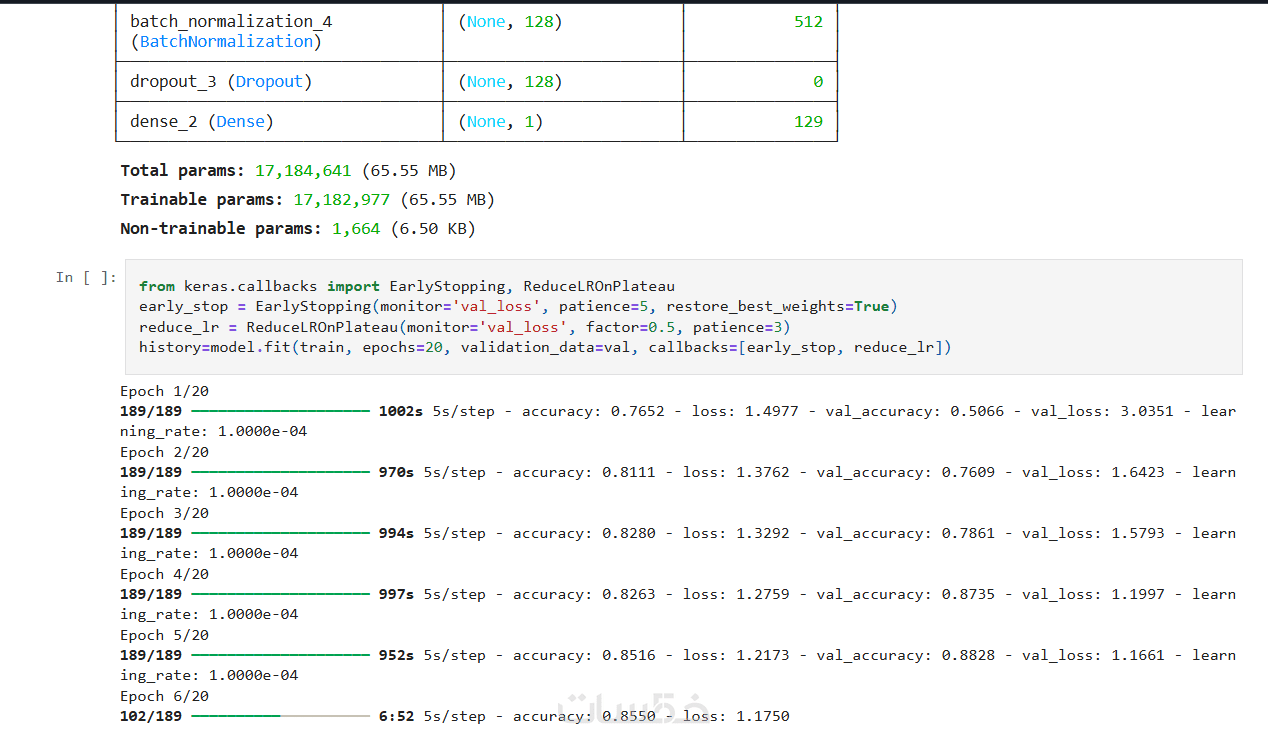The width and height of the screenshot is (1268, 739).
Task: Click the Epoch 2/20 output line
Action: 164,452
